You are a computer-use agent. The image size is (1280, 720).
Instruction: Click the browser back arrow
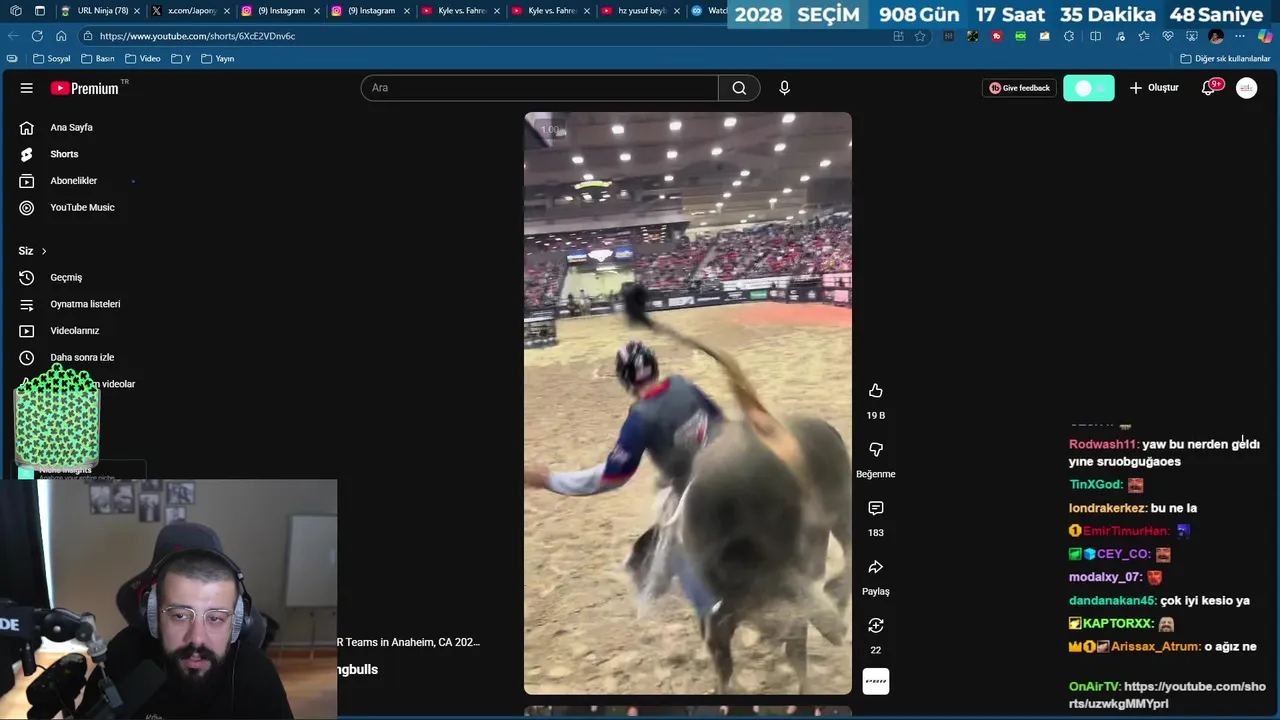coord(13,36)
